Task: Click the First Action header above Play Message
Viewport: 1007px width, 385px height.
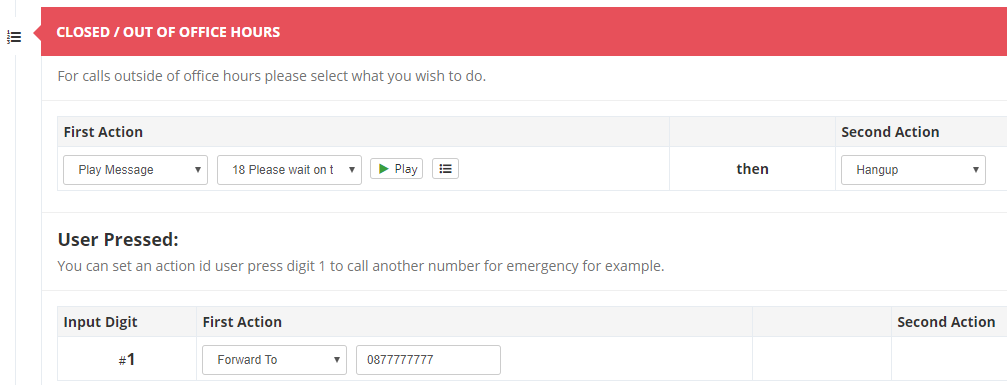Action: coord(103,132)
